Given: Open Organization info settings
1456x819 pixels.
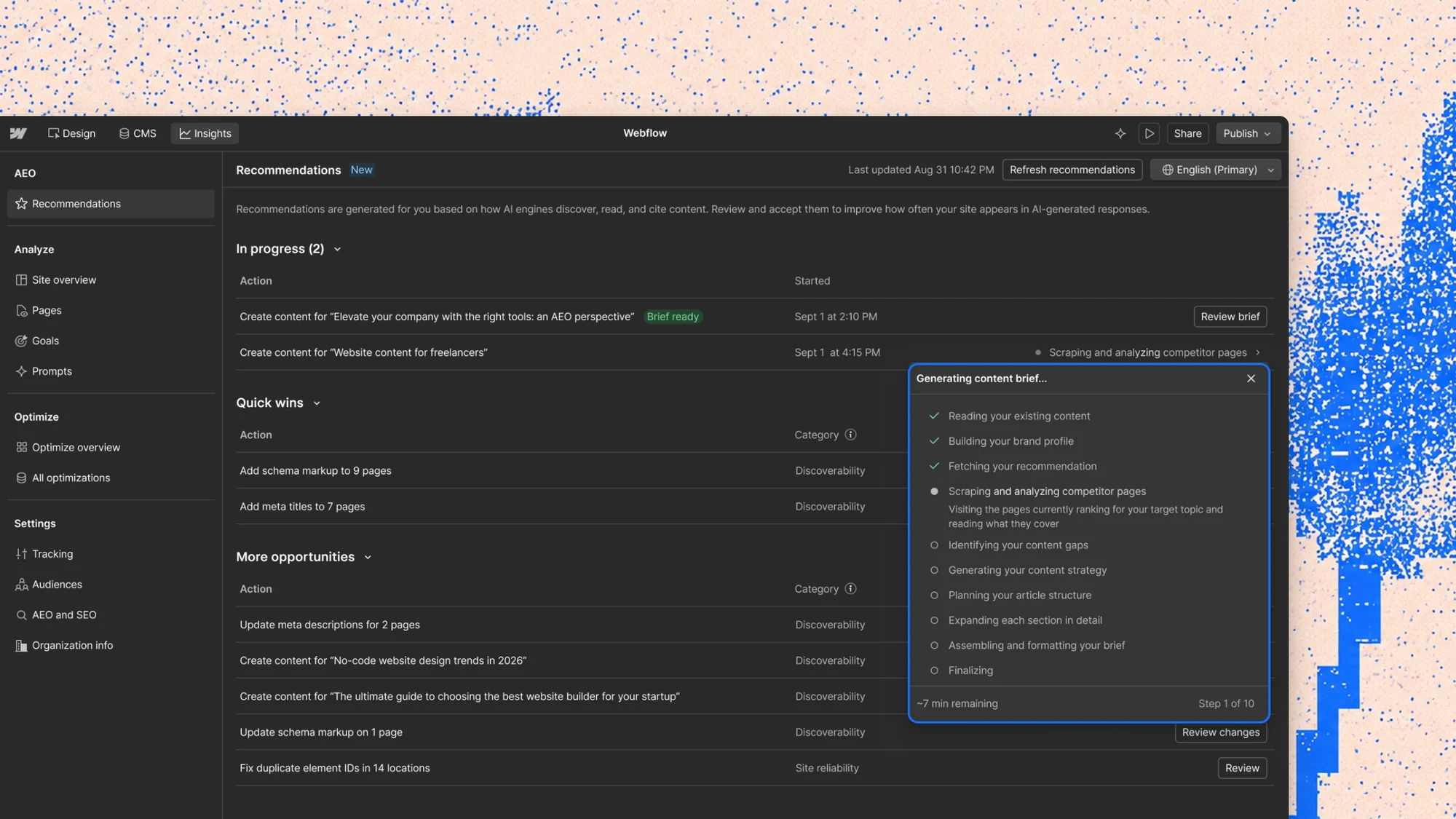Looking at the screenshot, I should tap(111, 646).
